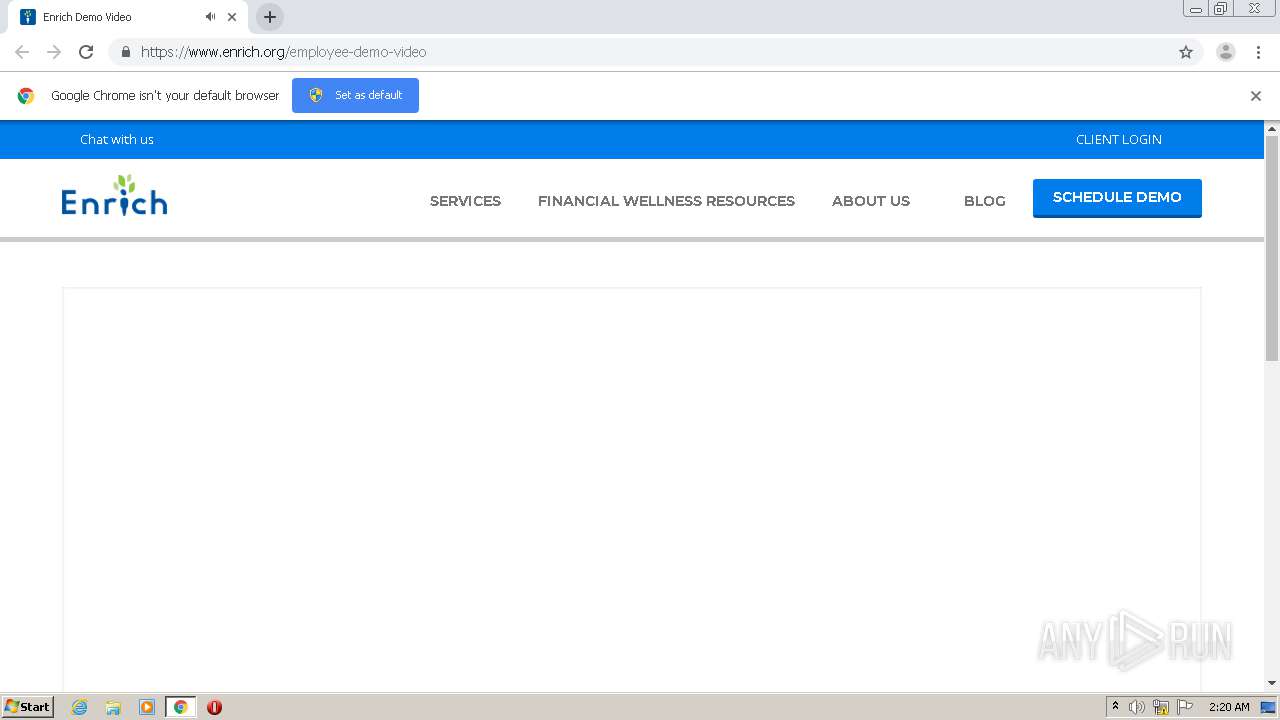The height and width of the screenshot is (720, 1280).
Task: Click the blank video player area
Action: pos(632,489)
